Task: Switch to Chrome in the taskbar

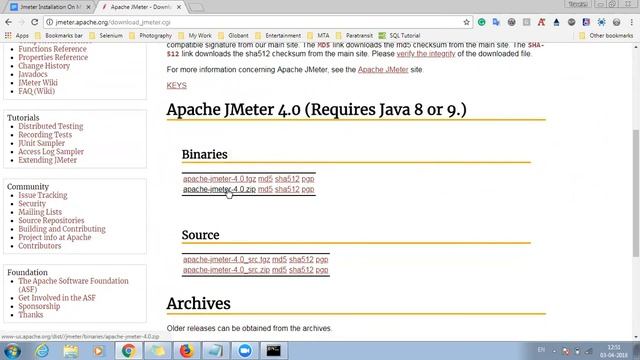Action: click(x=129, y=351)
